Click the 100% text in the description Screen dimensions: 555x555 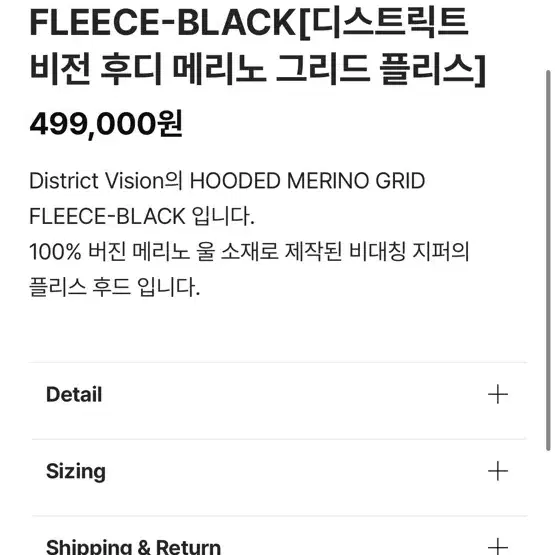(x=56, y=252)
